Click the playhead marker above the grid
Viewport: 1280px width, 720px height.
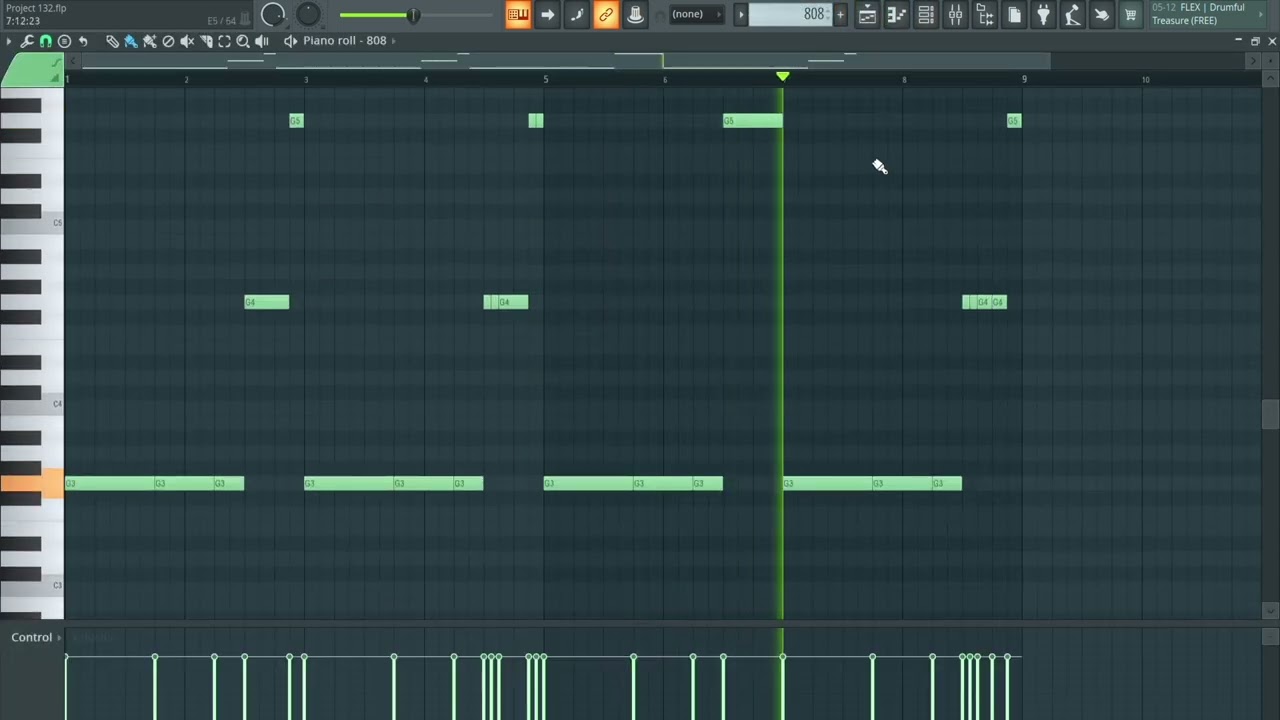(783, 77)
